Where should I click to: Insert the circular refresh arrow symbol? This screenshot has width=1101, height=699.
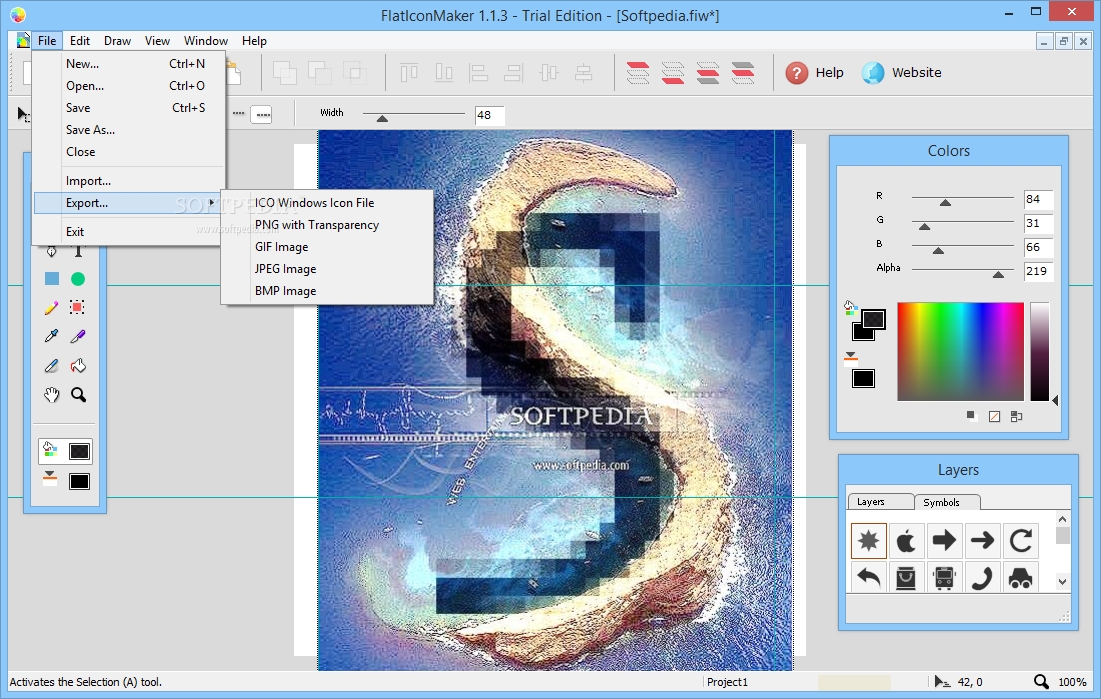pyautogui.click(x=1020, y=540)
